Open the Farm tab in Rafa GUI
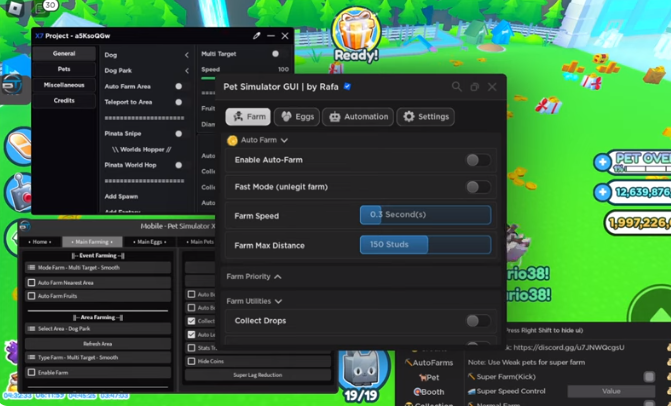The height and width of the screenshot is (406, 671). tap(248, 117)
